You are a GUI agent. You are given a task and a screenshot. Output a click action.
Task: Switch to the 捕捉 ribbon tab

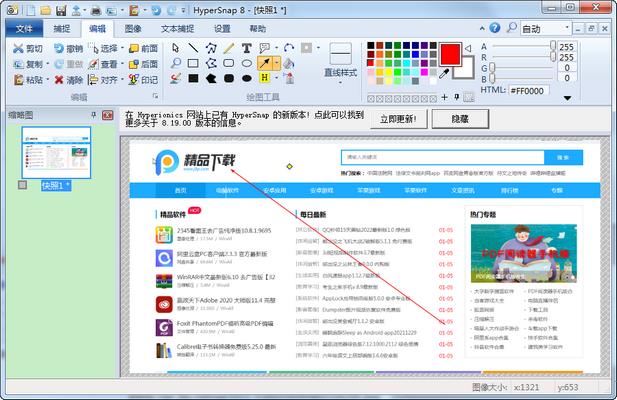tap(60, 29)
